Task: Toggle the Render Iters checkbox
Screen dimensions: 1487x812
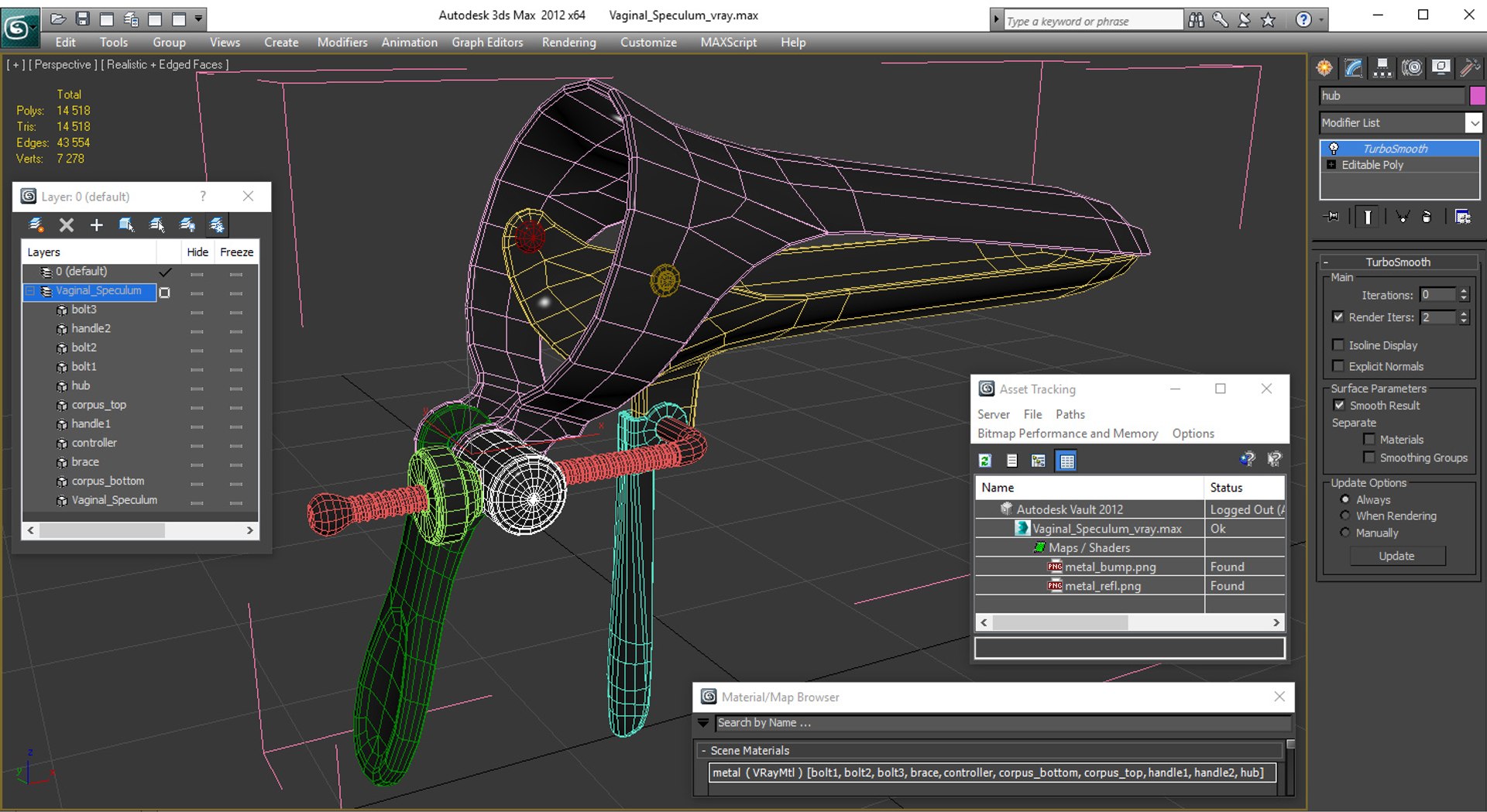Action: tap(1338, 317)
